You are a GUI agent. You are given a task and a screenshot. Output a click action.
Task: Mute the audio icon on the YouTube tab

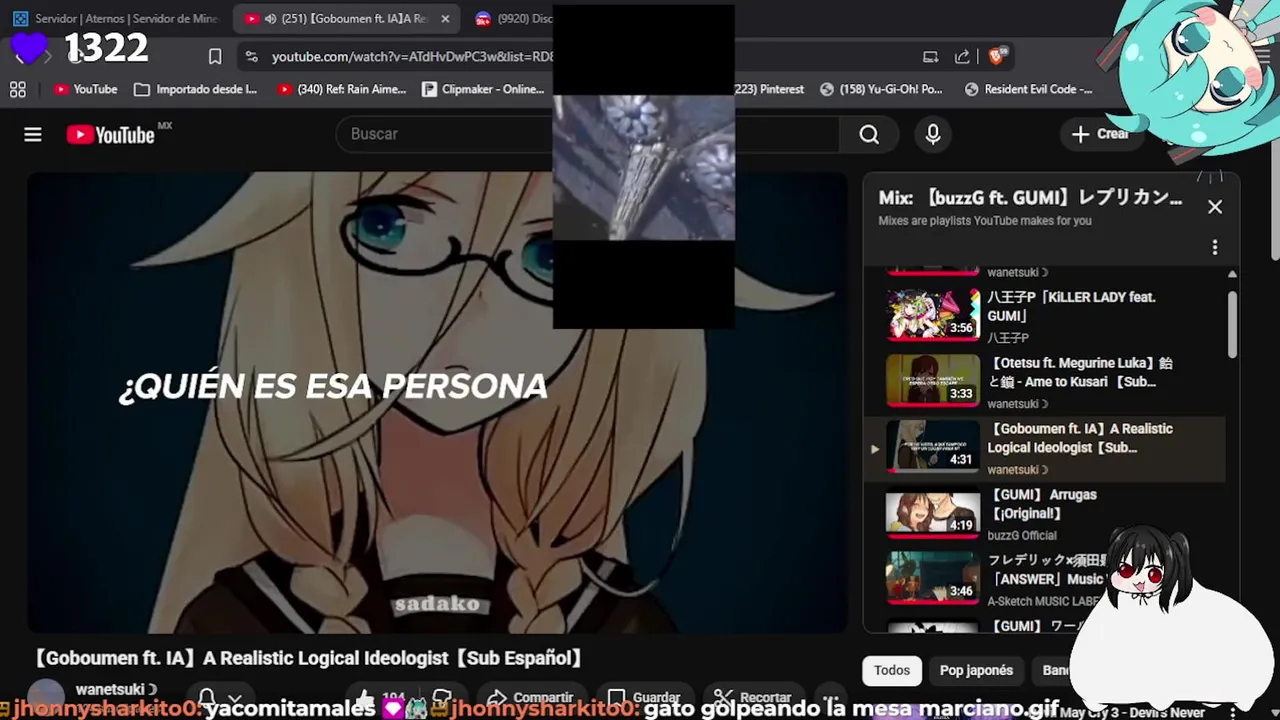point(271,19)
